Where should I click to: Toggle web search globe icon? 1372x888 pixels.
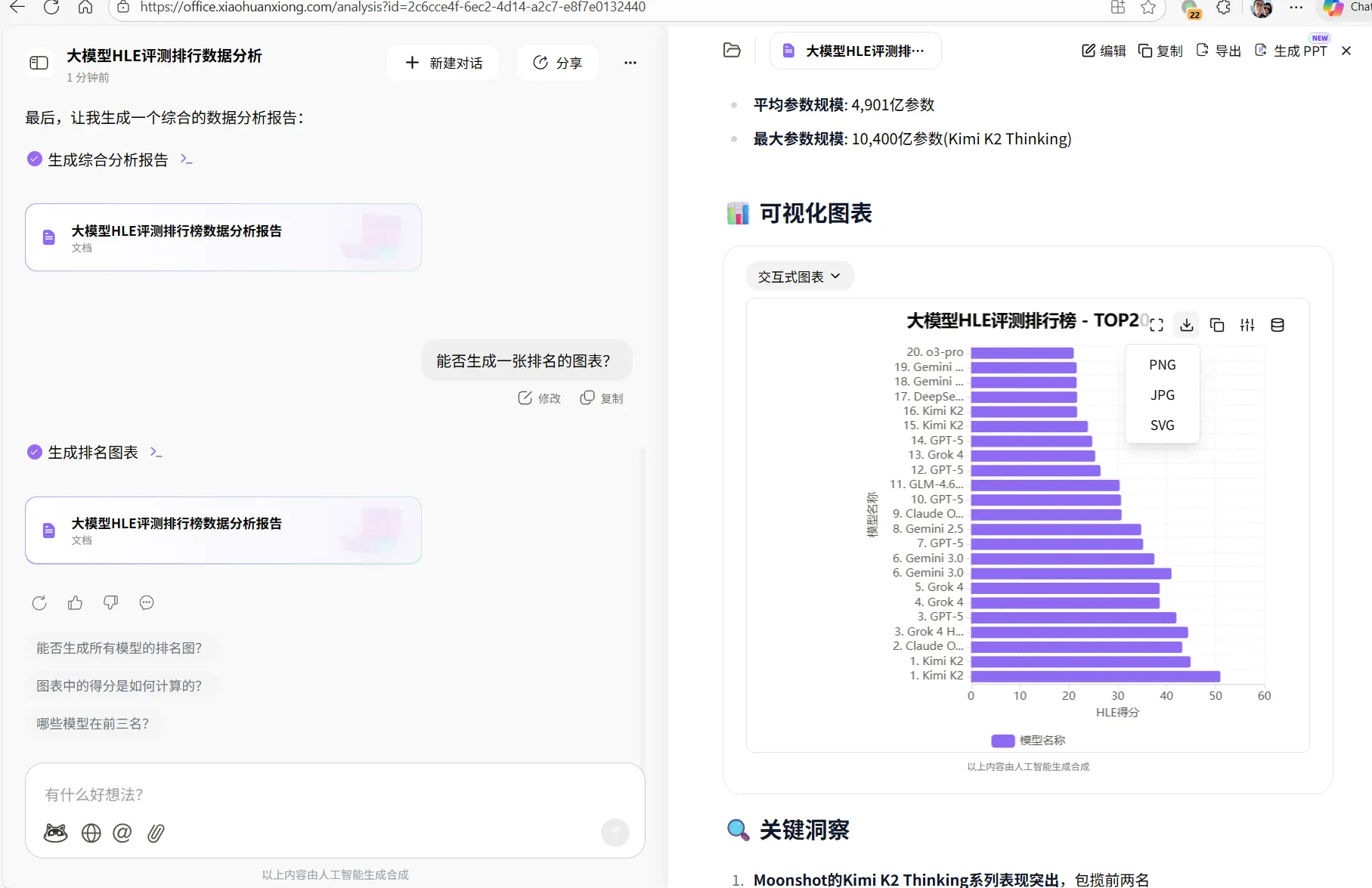pyautogui.click(x=91, y=833)
